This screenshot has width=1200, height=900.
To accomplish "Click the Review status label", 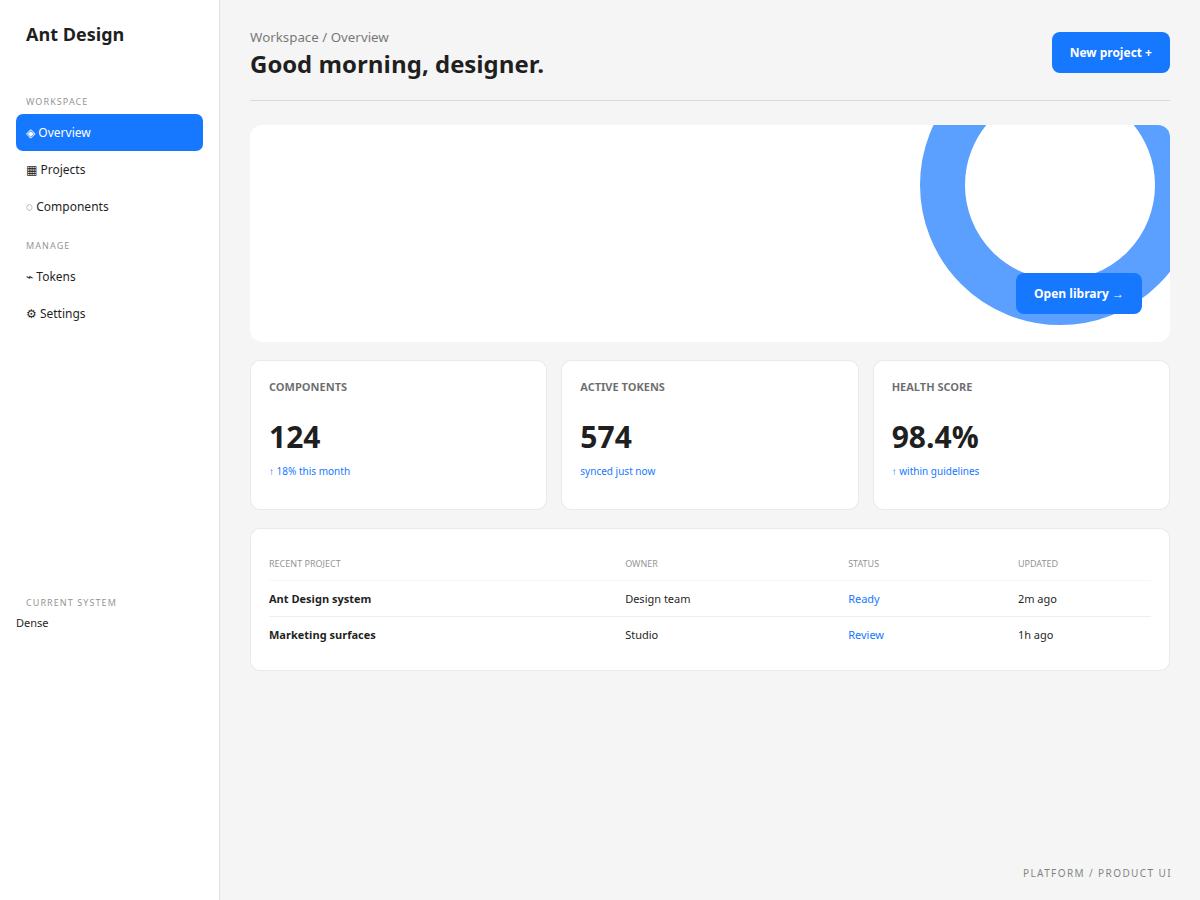I will (x=866, y=635).
